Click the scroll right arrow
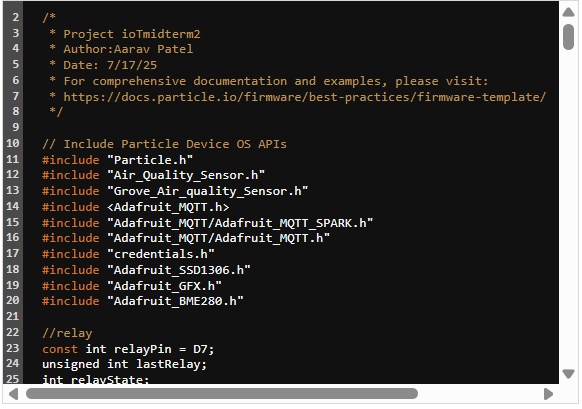 pos(548,394)
